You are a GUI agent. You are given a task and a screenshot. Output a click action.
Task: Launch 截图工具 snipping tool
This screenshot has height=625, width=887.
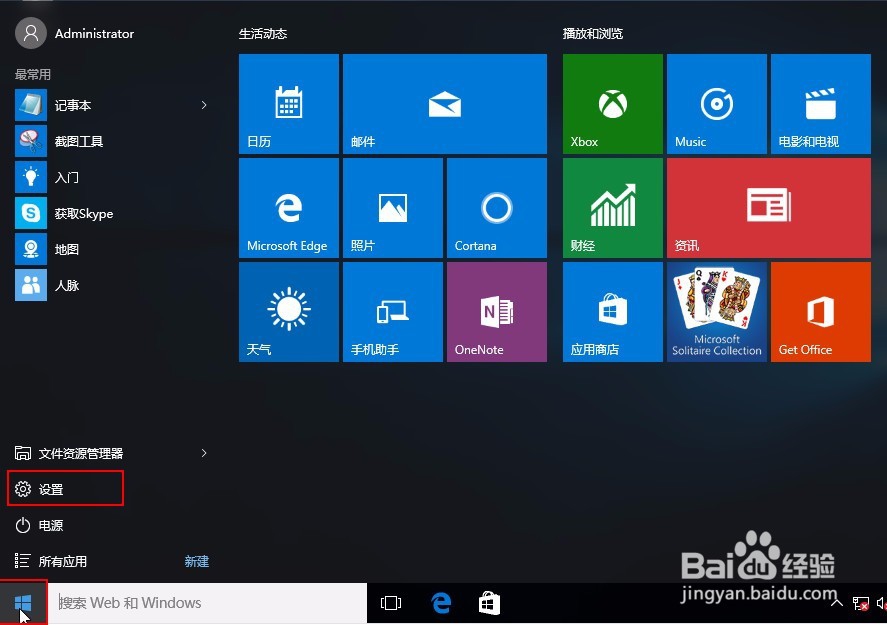(x=113, y=141)
